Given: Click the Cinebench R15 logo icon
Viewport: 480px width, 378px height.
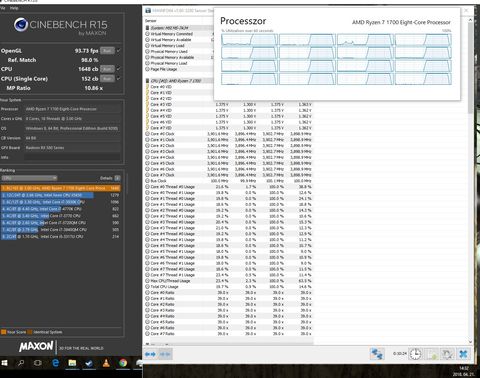Looking at the screenshot, I should (x=21, y=25).
